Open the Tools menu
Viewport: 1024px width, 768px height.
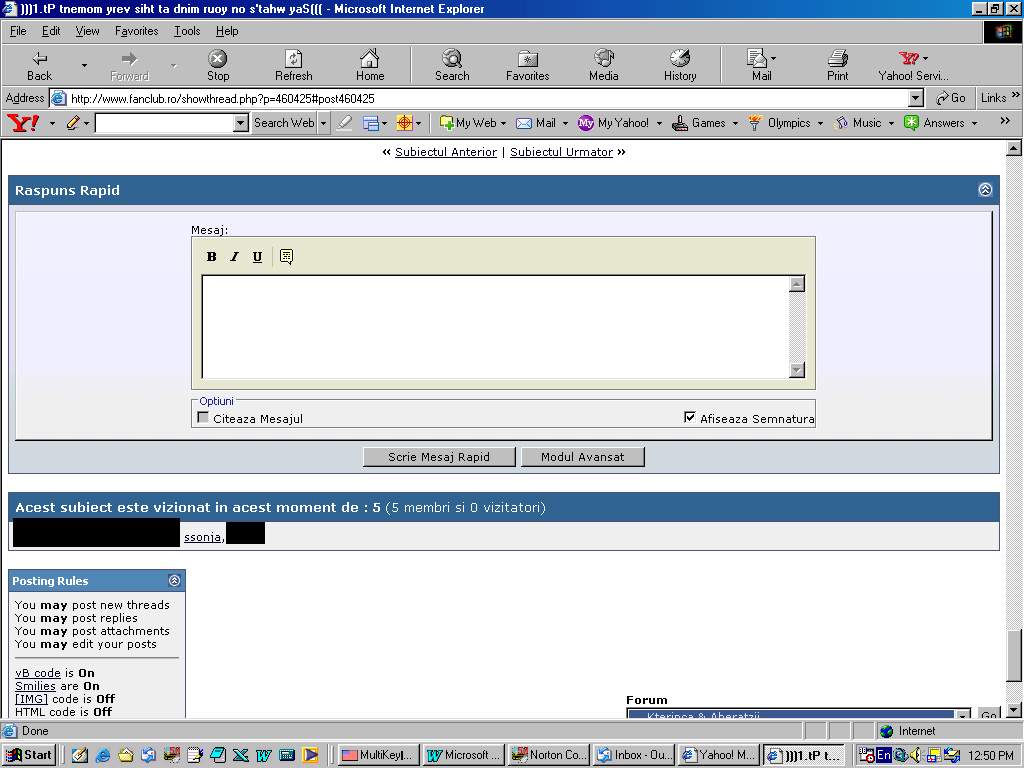187,31
